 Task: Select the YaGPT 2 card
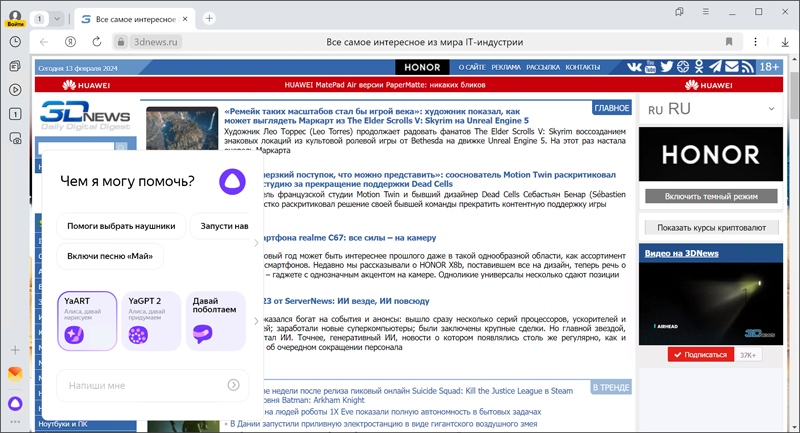151,321
